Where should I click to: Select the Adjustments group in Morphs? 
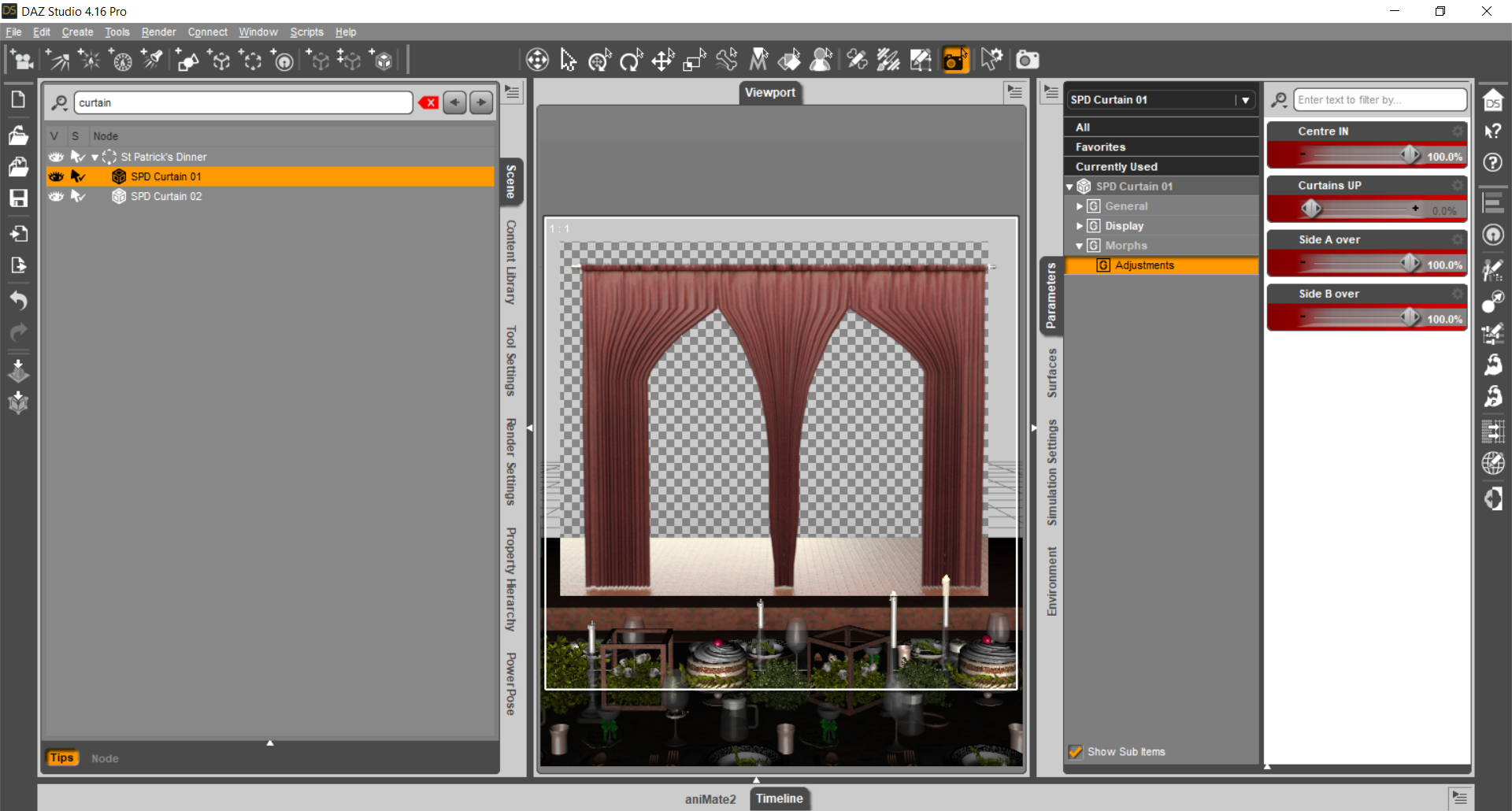click(1162, 265)
